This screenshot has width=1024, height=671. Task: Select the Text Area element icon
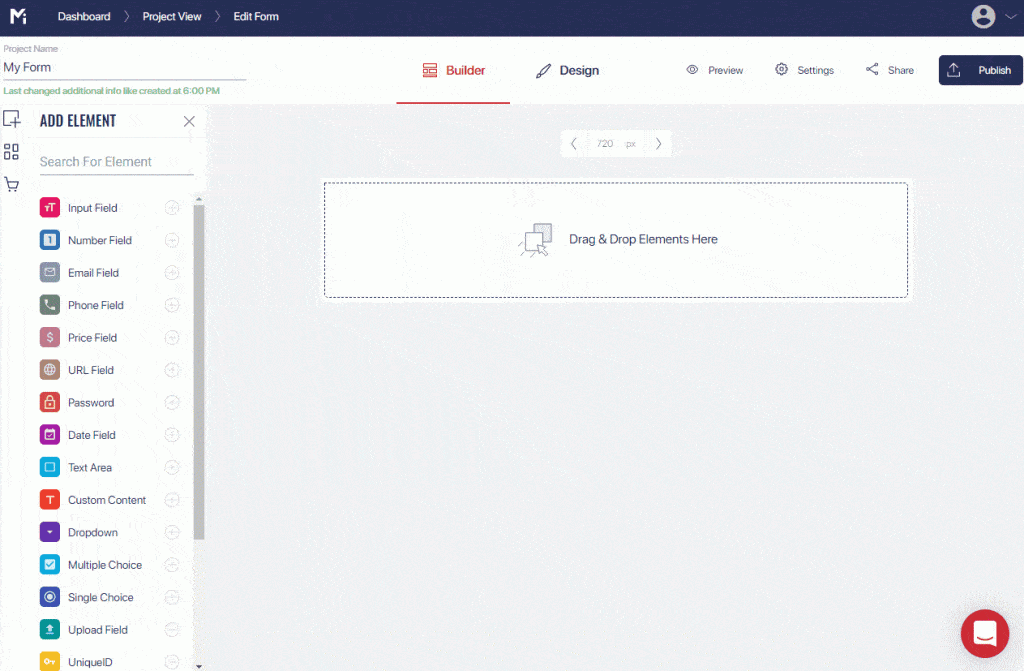[50, 467]
